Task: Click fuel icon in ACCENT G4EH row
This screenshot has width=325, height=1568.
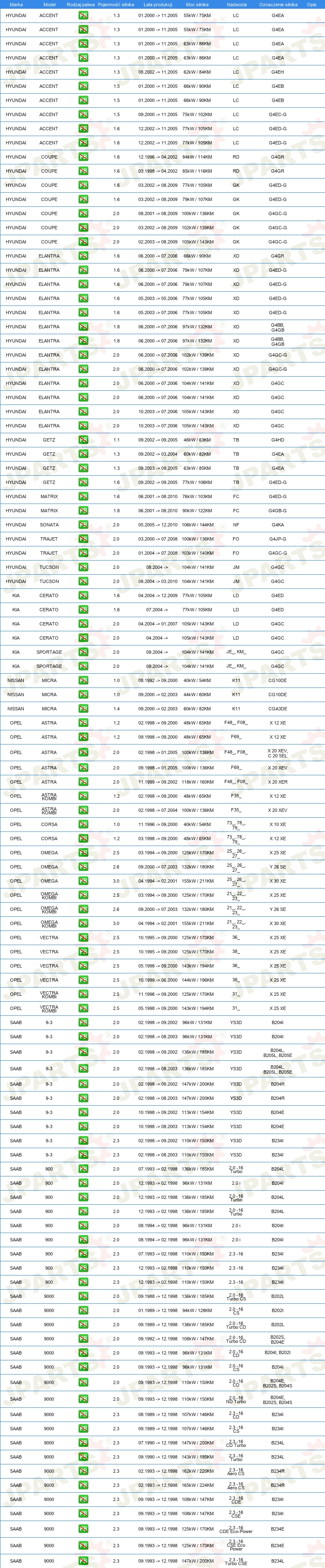Action: click(83, 72)
